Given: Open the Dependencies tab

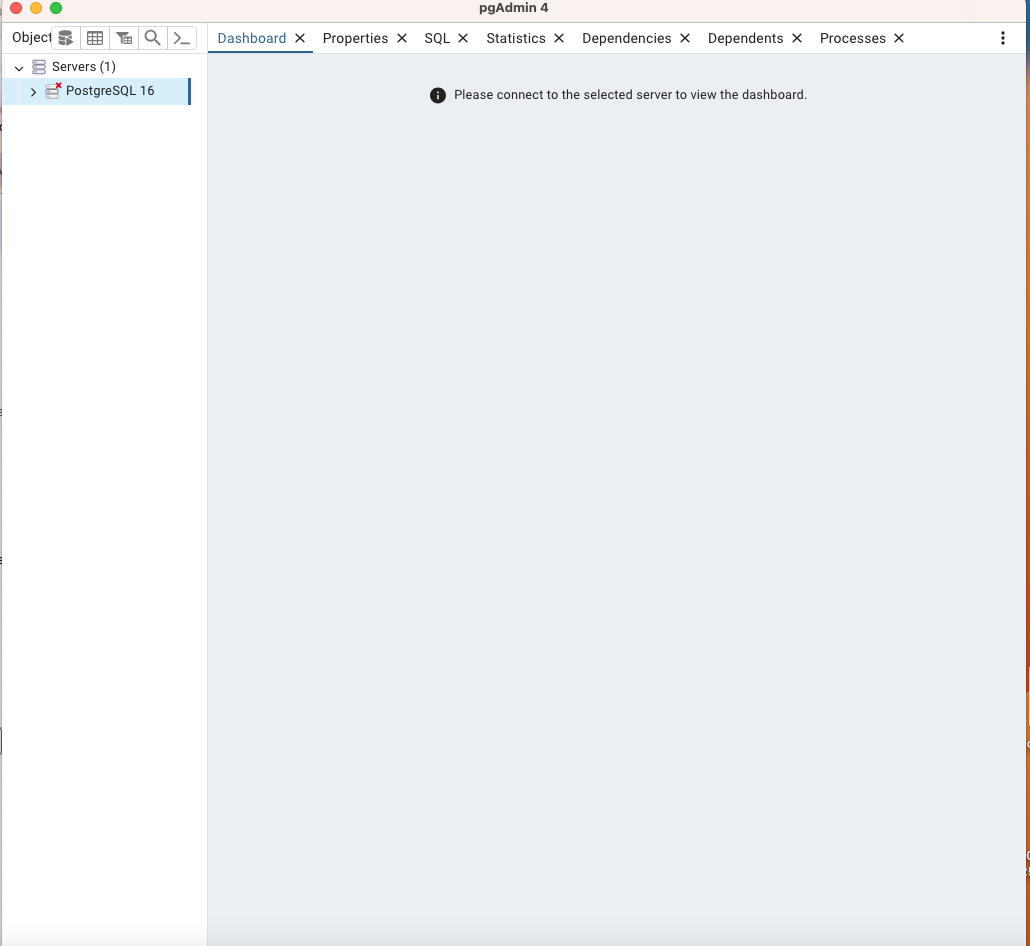Looking at the screenshot, I should (x=625, y=38).
